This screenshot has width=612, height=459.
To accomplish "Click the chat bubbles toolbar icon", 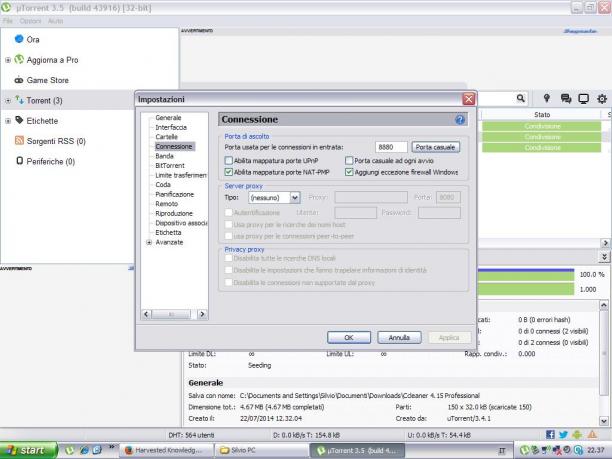I will coord(566,99).
